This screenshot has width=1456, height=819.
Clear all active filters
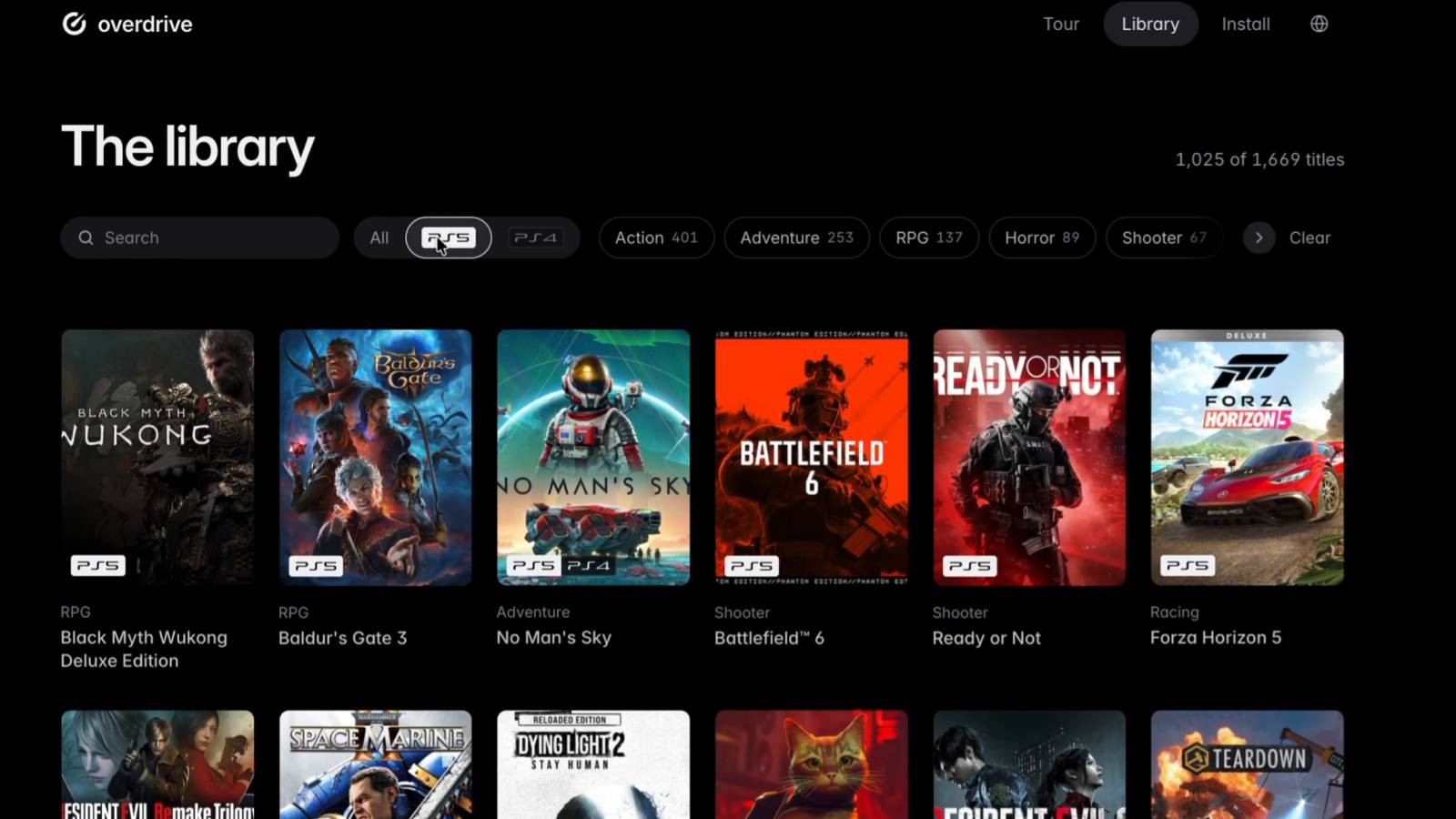click(1309, 238)
